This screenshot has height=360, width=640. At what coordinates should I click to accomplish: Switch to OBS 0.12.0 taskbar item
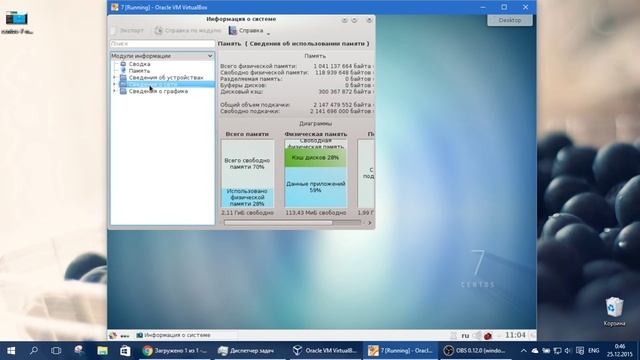tap(475, 351)
